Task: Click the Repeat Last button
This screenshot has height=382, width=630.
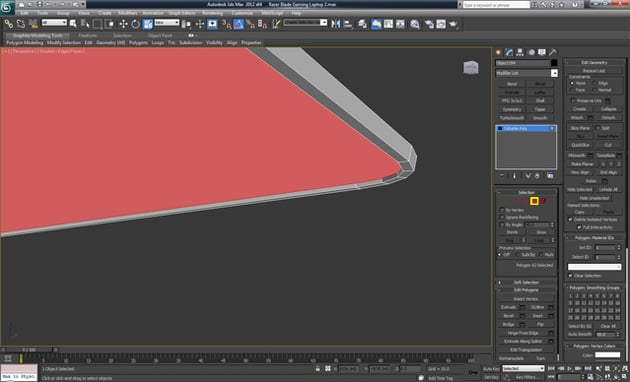Action: tap(594, 71)
